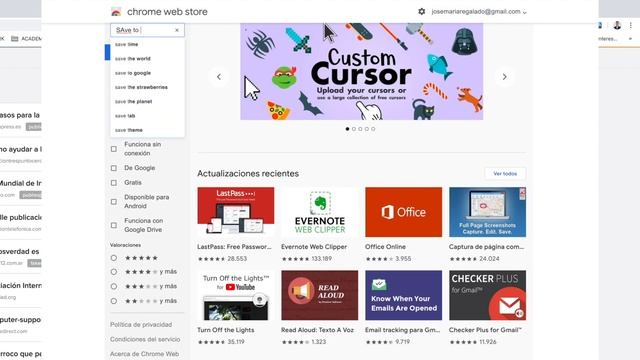Go to next carousel slide
This screenshot has height=360, width=640.
coord(504,77)
